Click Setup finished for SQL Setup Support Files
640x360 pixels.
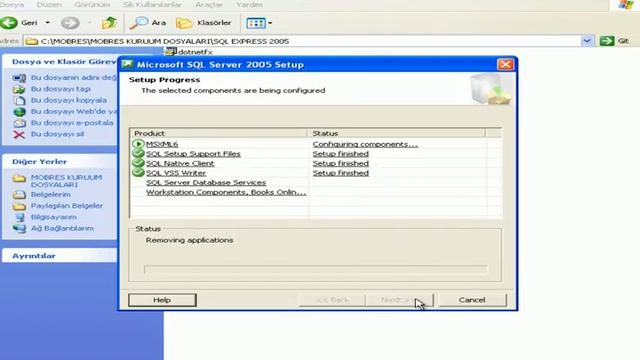(x=340, y=154)
